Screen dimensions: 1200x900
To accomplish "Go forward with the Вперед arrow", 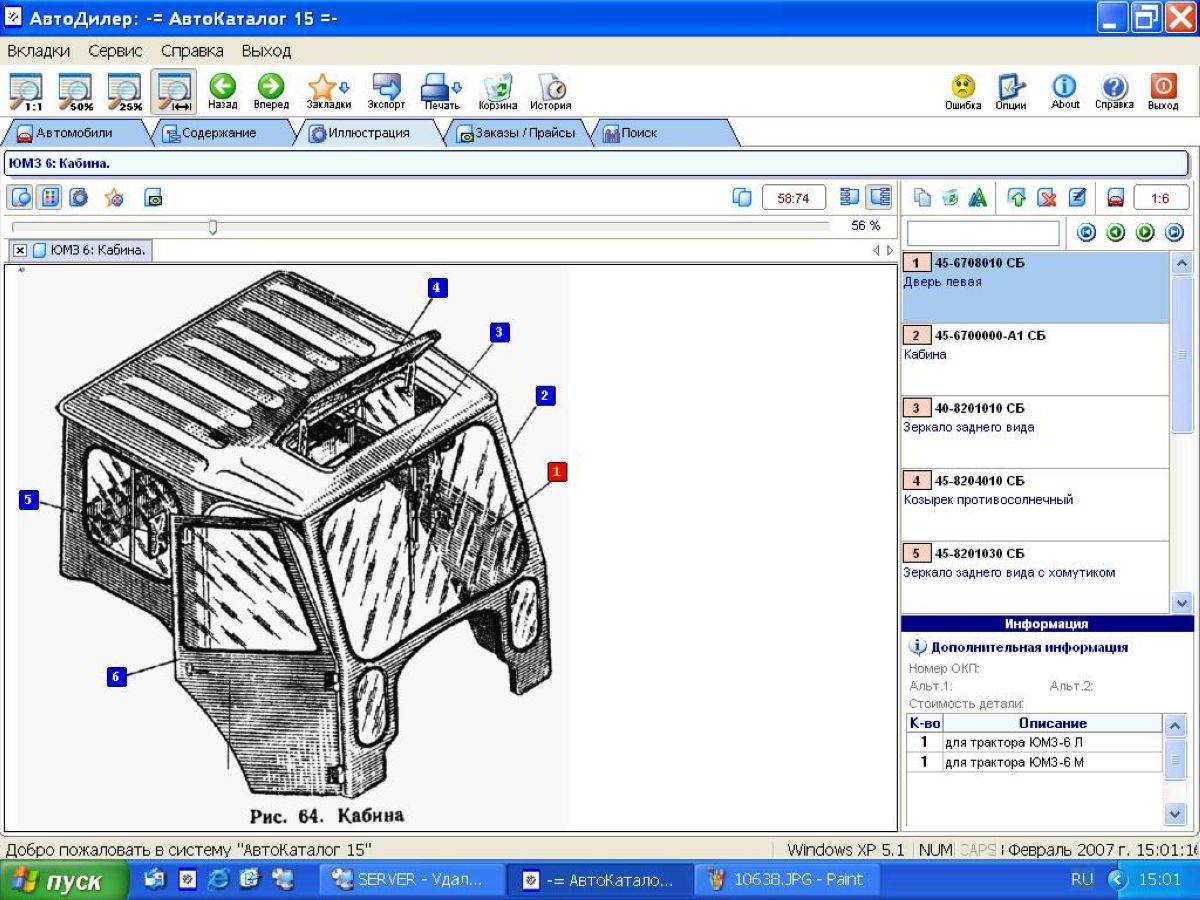I will 271,91.
